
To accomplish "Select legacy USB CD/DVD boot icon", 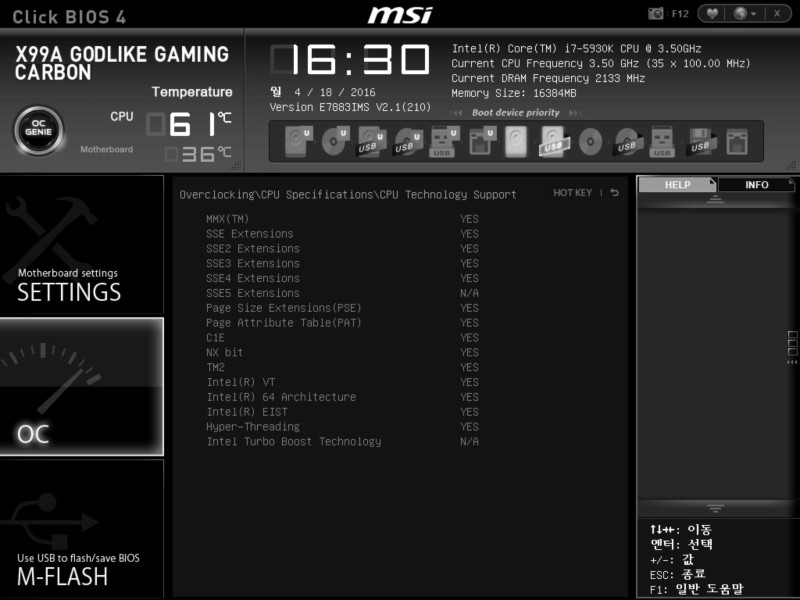I will (x=627, y=141).
